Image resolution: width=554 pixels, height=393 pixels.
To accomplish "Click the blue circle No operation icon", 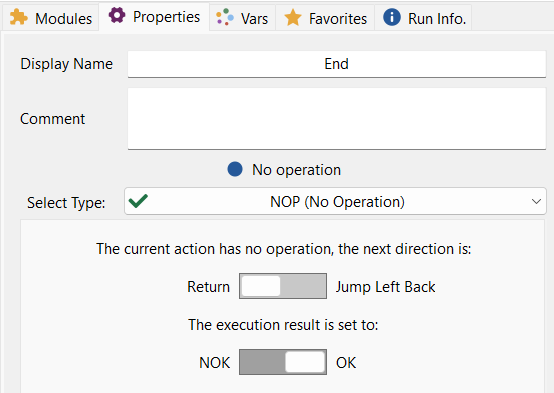I will [x=235, y=169].
